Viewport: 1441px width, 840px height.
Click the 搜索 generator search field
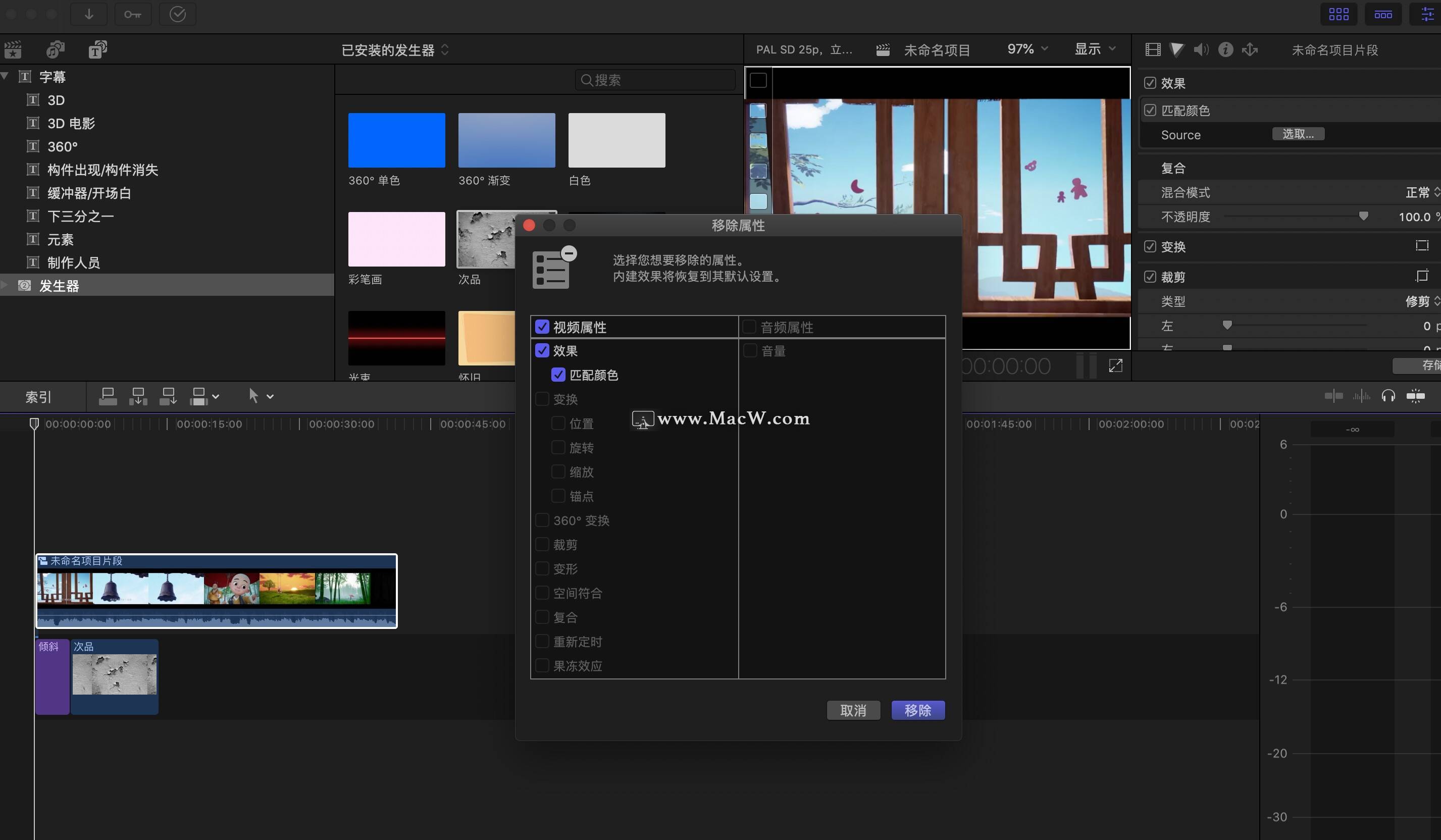click(x=655, y=80)
